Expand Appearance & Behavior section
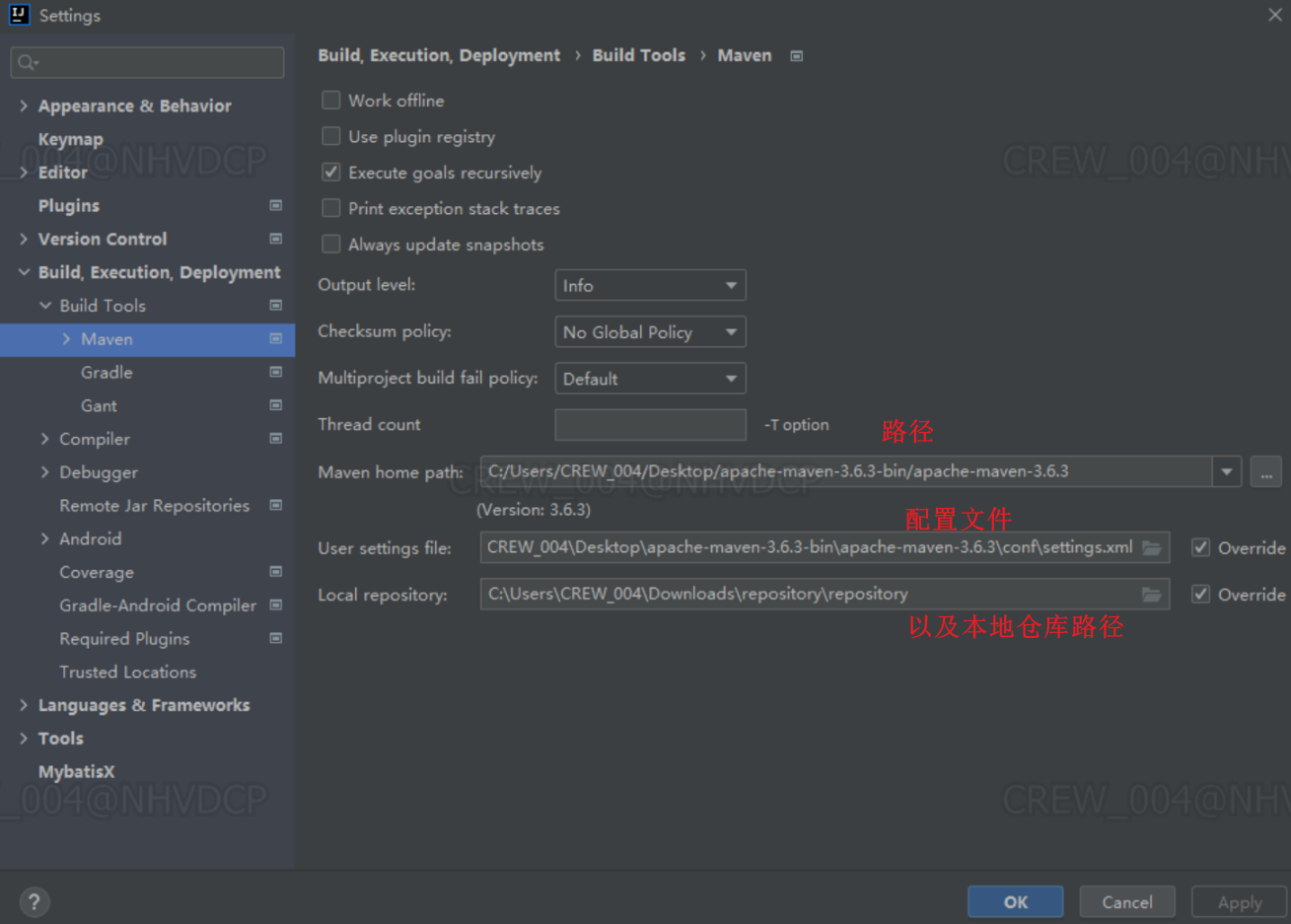The width and height of the screenshot is (1291, 924). coord(24,106)
